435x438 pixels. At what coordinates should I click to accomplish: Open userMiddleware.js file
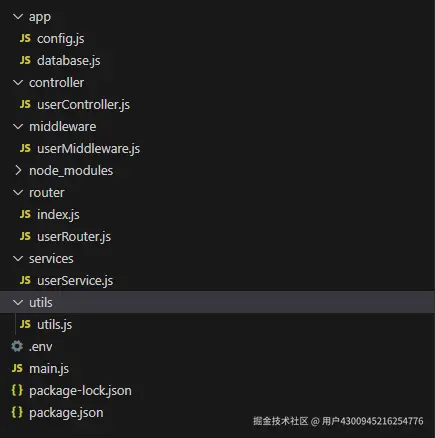click(88, 149)
